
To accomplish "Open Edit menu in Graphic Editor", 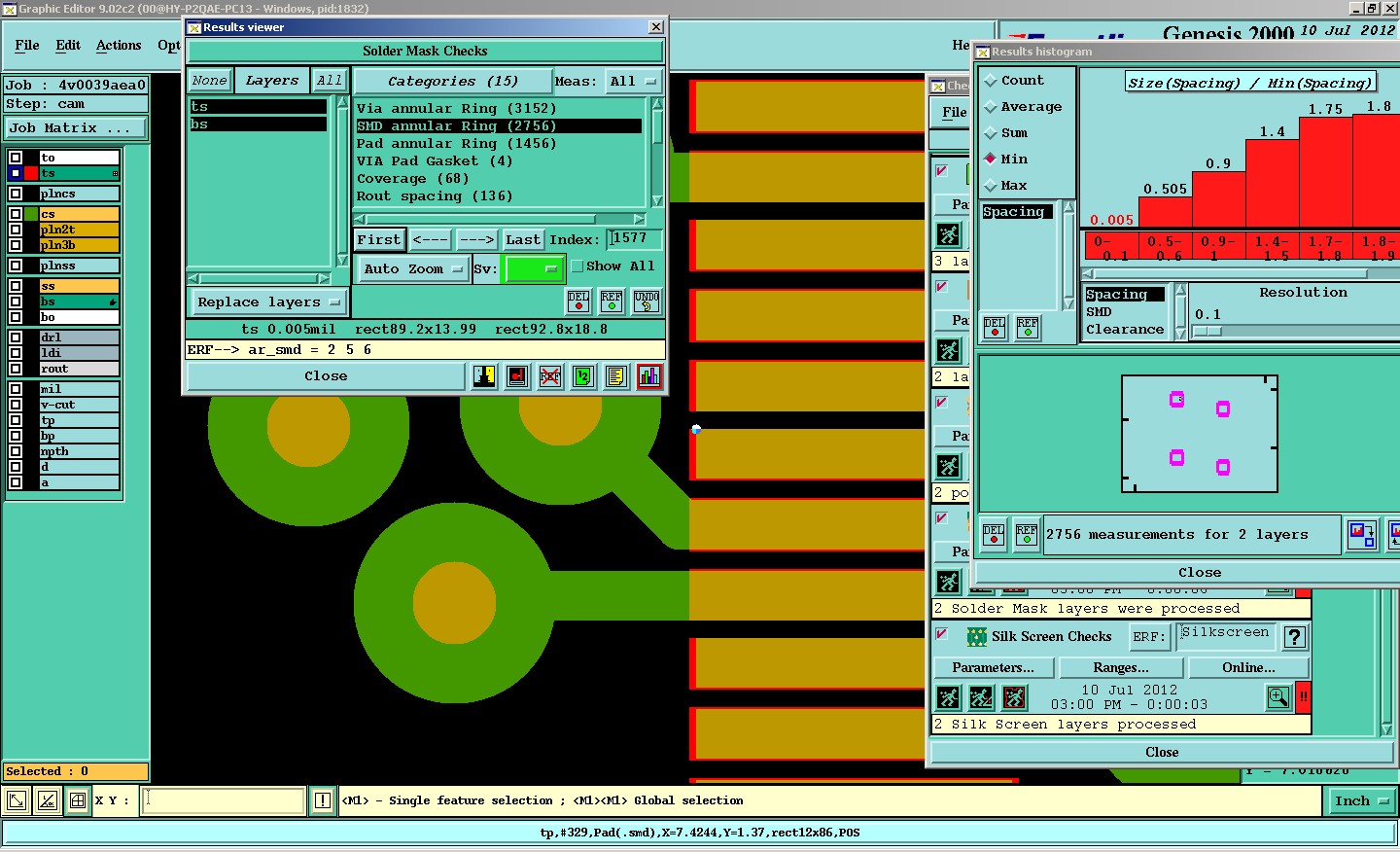I will coord(68,46).
